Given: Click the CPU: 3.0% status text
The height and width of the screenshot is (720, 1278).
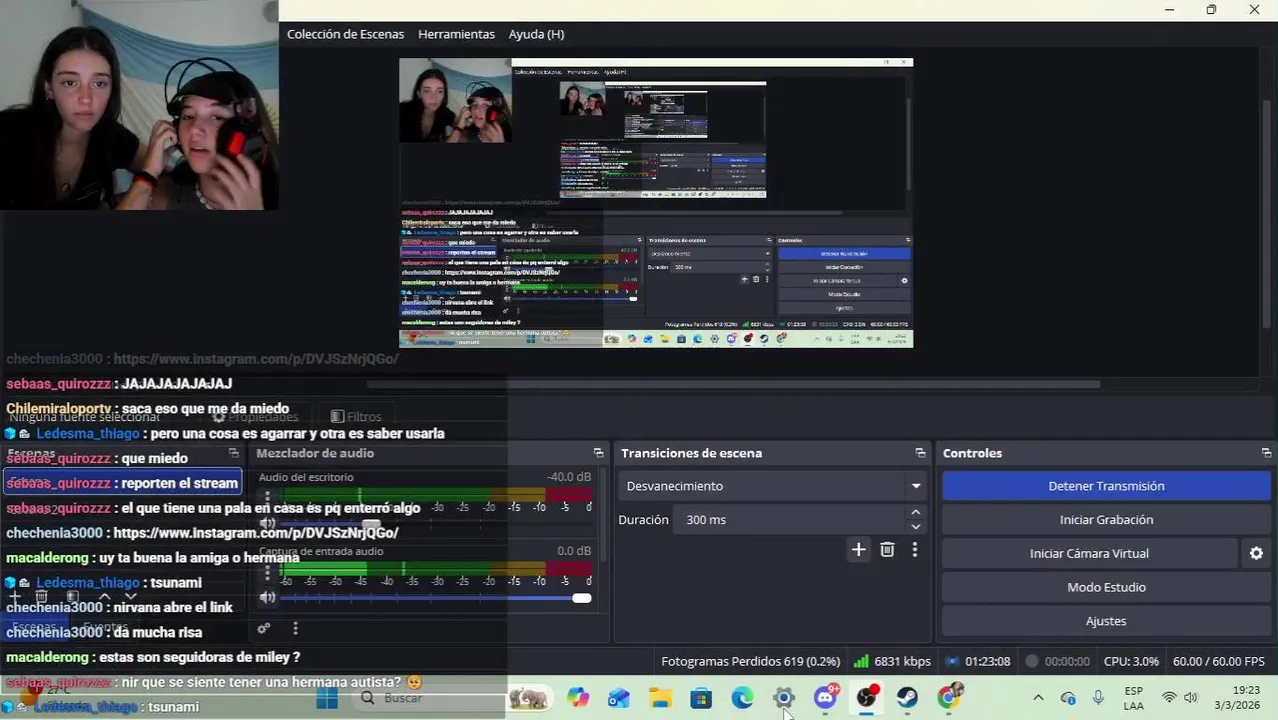Looking at the screenshot, I should (1131, 661).
